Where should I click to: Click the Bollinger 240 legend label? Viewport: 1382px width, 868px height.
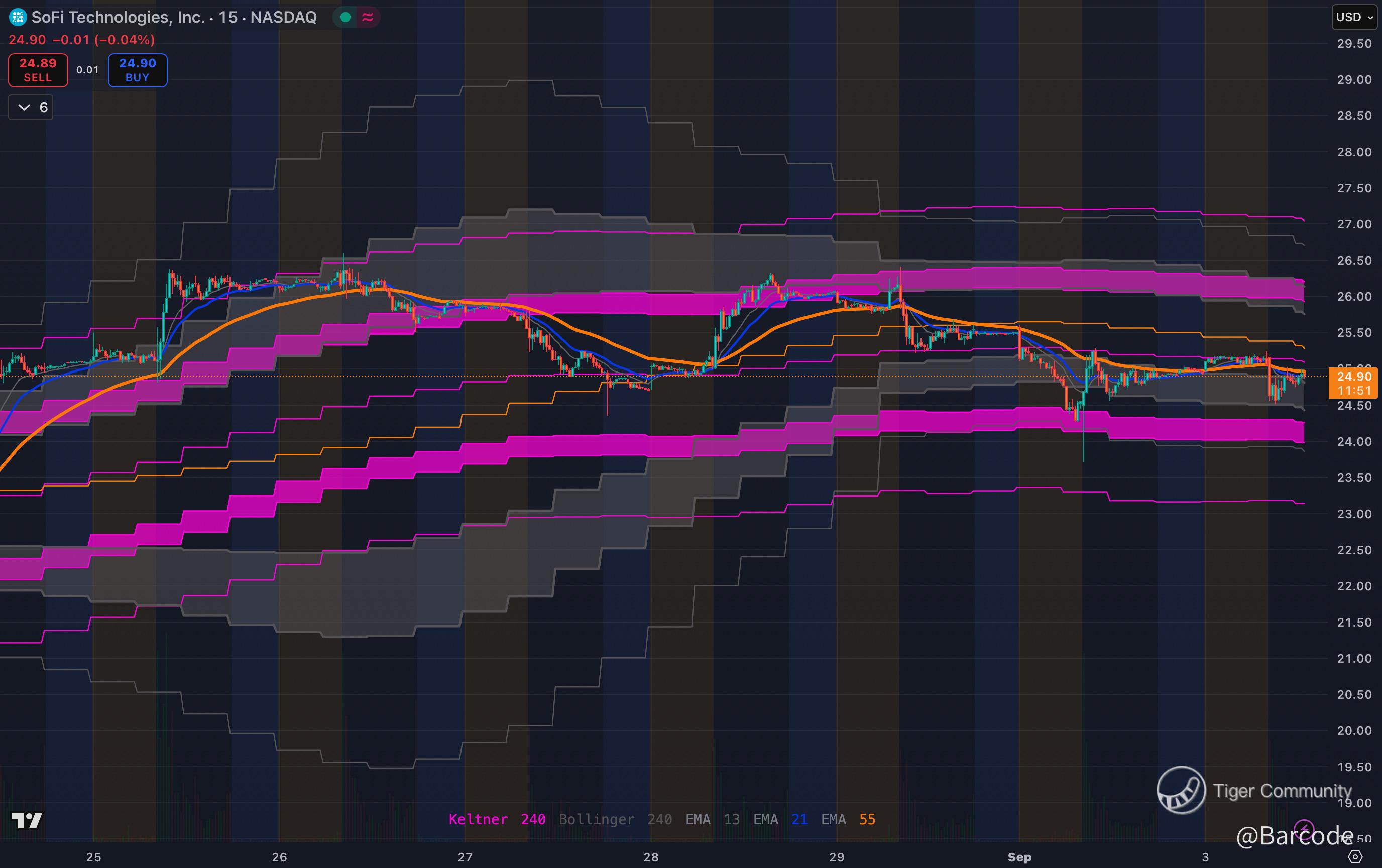615,819
